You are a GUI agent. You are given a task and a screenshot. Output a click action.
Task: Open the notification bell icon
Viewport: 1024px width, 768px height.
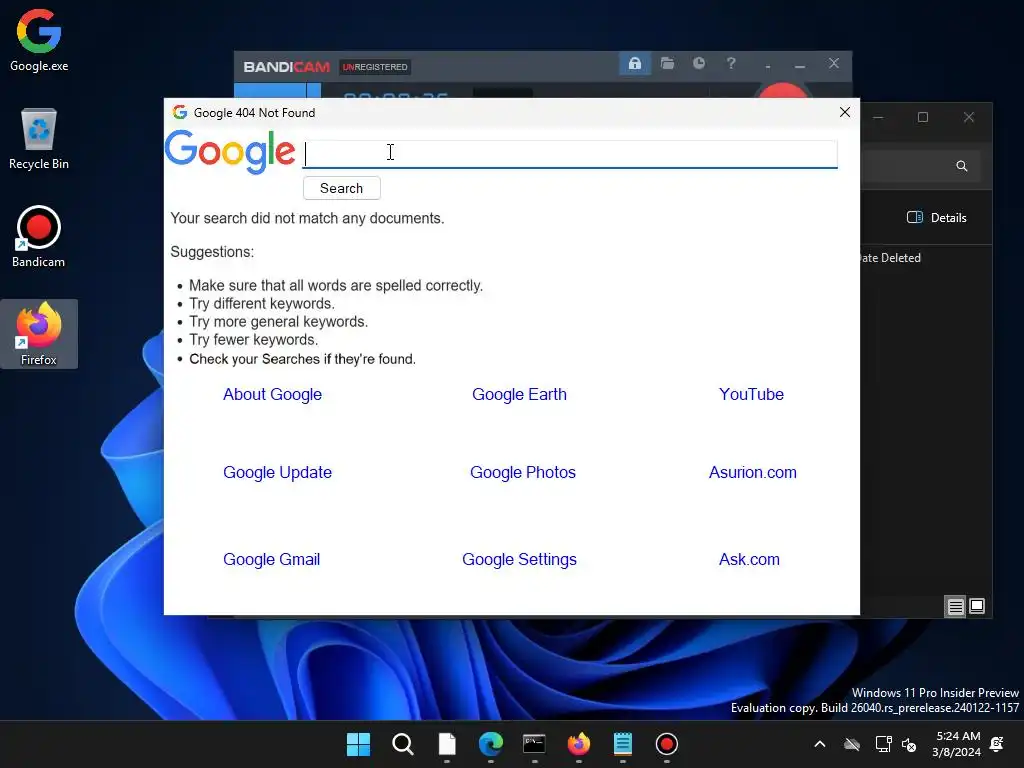pyautogui.click(x=997, y=744)
